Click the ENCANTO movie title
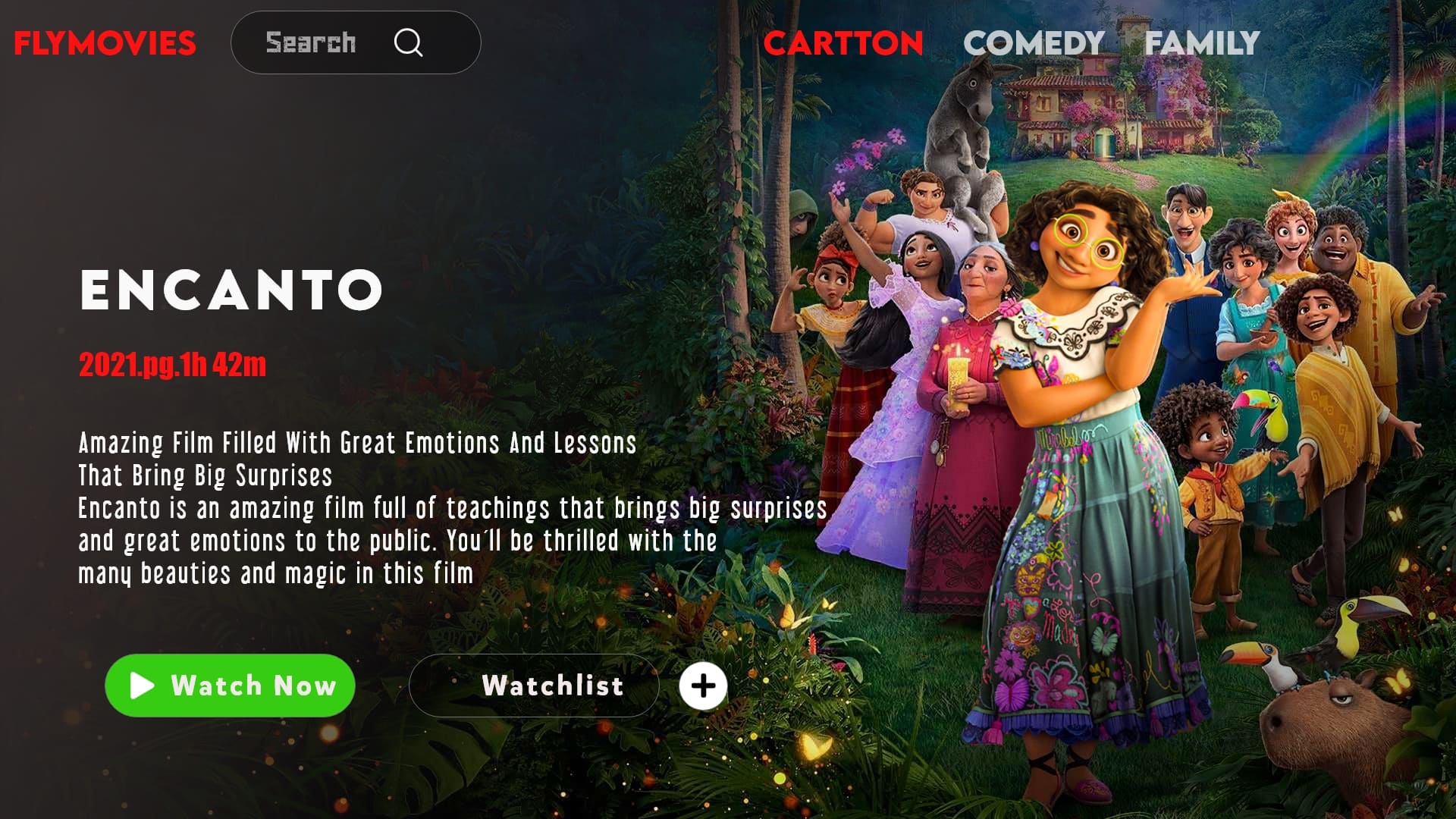 click(x=231, y=290)
